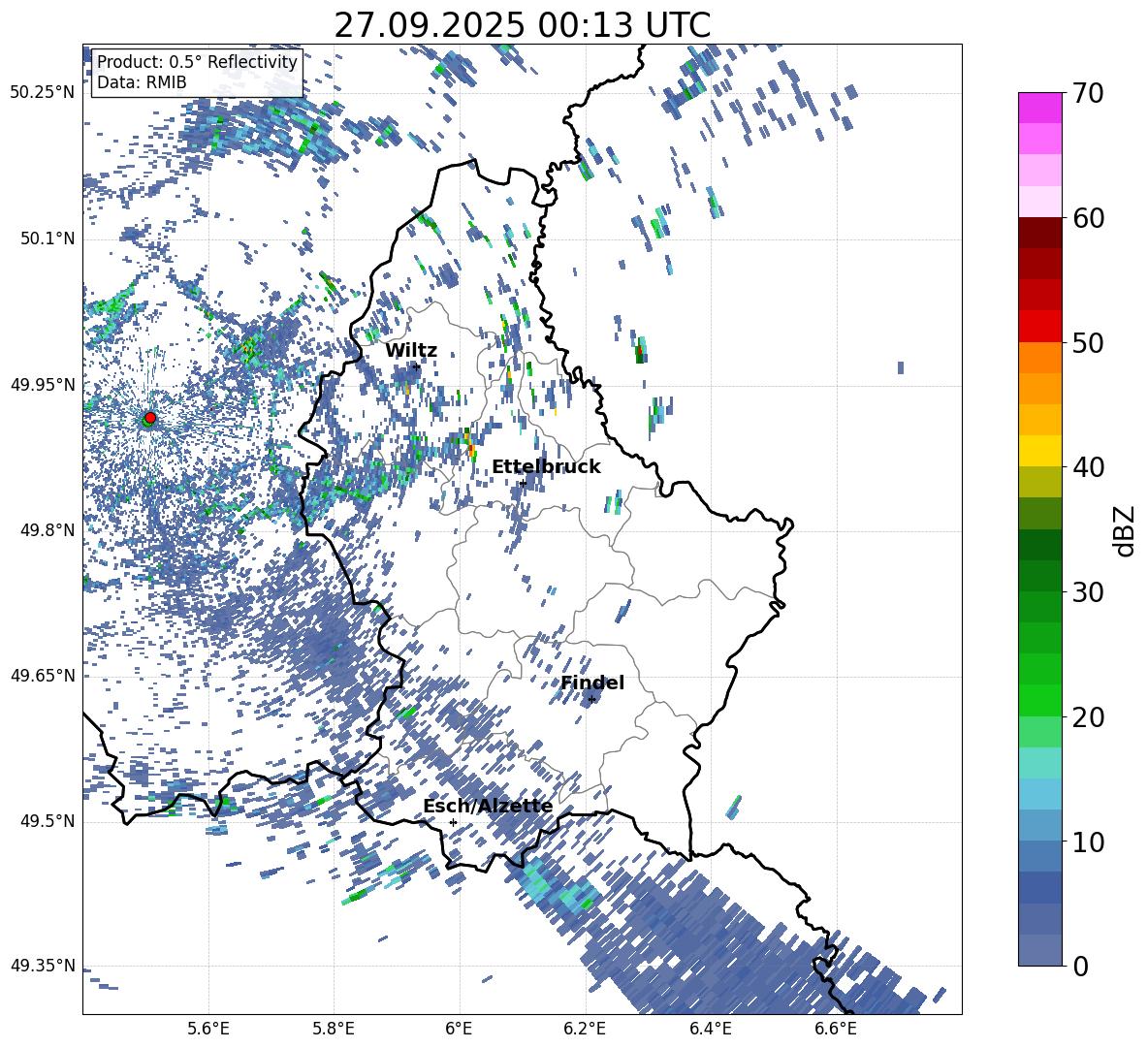Click the 6.2°E longitude tick label
This screenshot has height=1048, width=1148.
[585, 1029]
